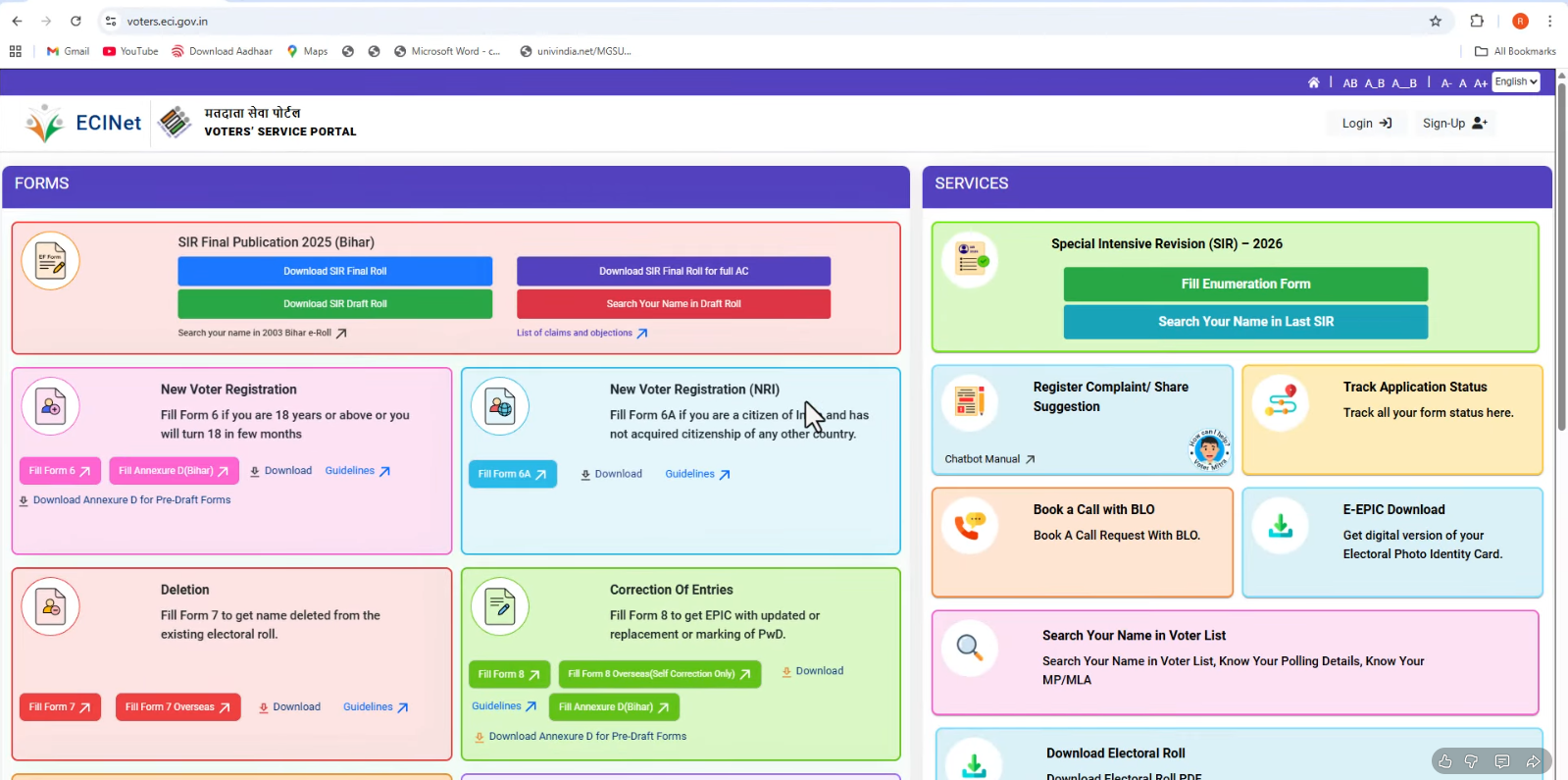
Task: Open All Bookmarks folder
Action: pyautogui.click(x=1515, y=51)
